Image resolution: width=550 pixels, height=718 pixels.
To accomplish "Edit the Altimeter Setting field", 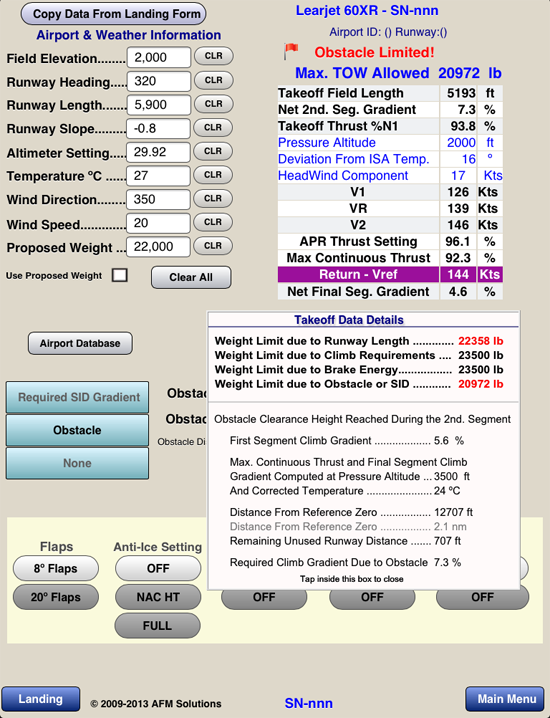I will coord(158,152).
